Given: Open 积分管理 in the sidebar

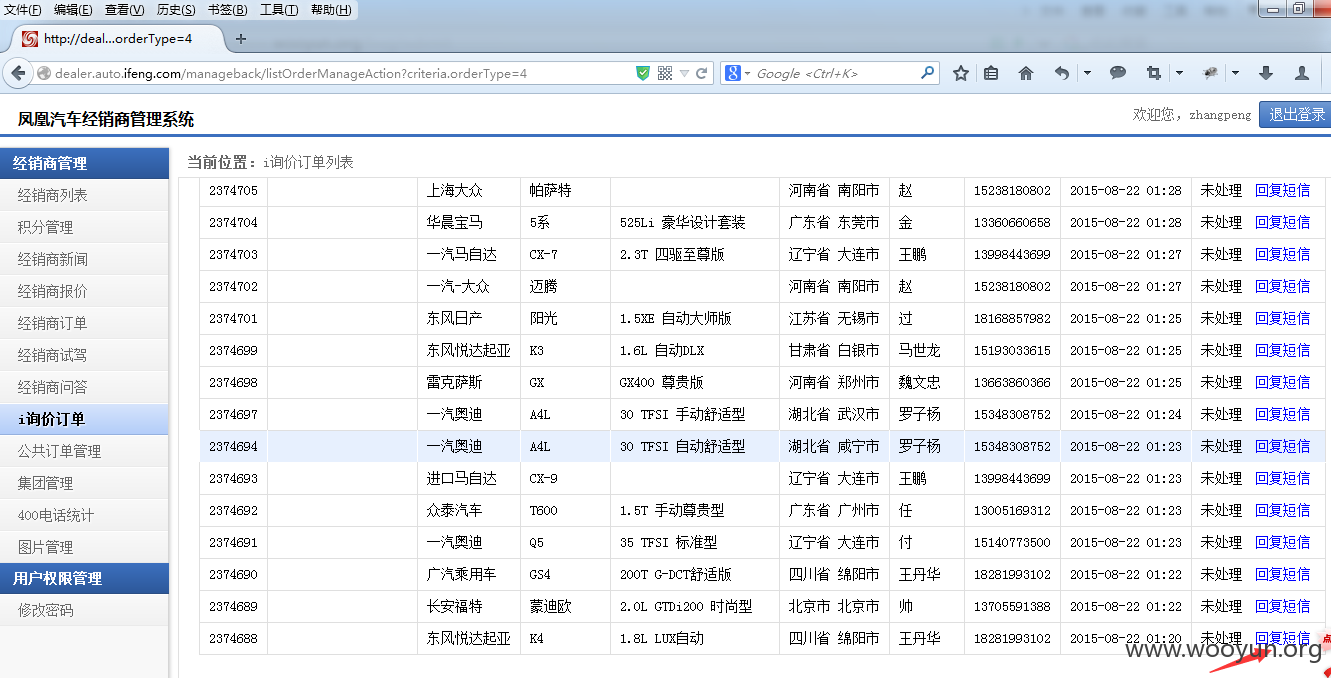Looking at the screenshot, I should (x=84, y=227).
